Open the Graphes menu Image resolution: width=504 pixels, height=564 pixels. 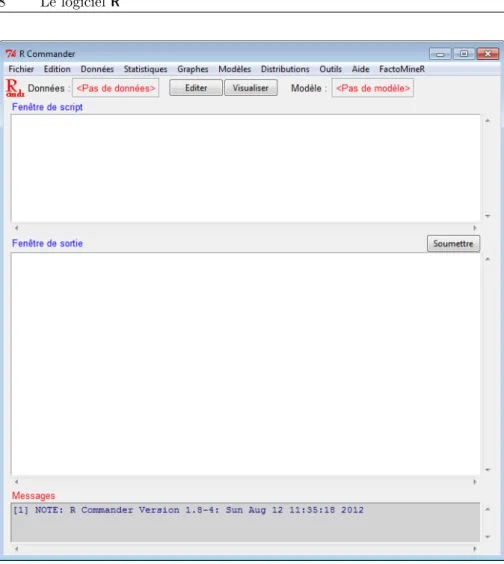(x=193, y=69)
